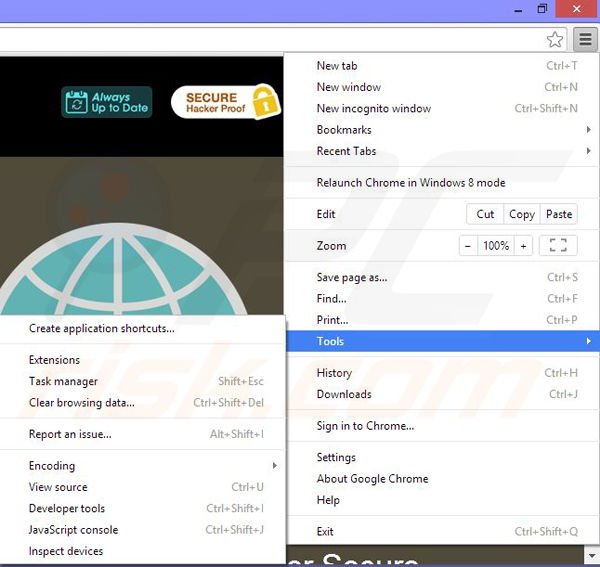Expand the Encoding submenu arrow
The height and width of the screenshot is (567, 600).
[x=274, y=466]
